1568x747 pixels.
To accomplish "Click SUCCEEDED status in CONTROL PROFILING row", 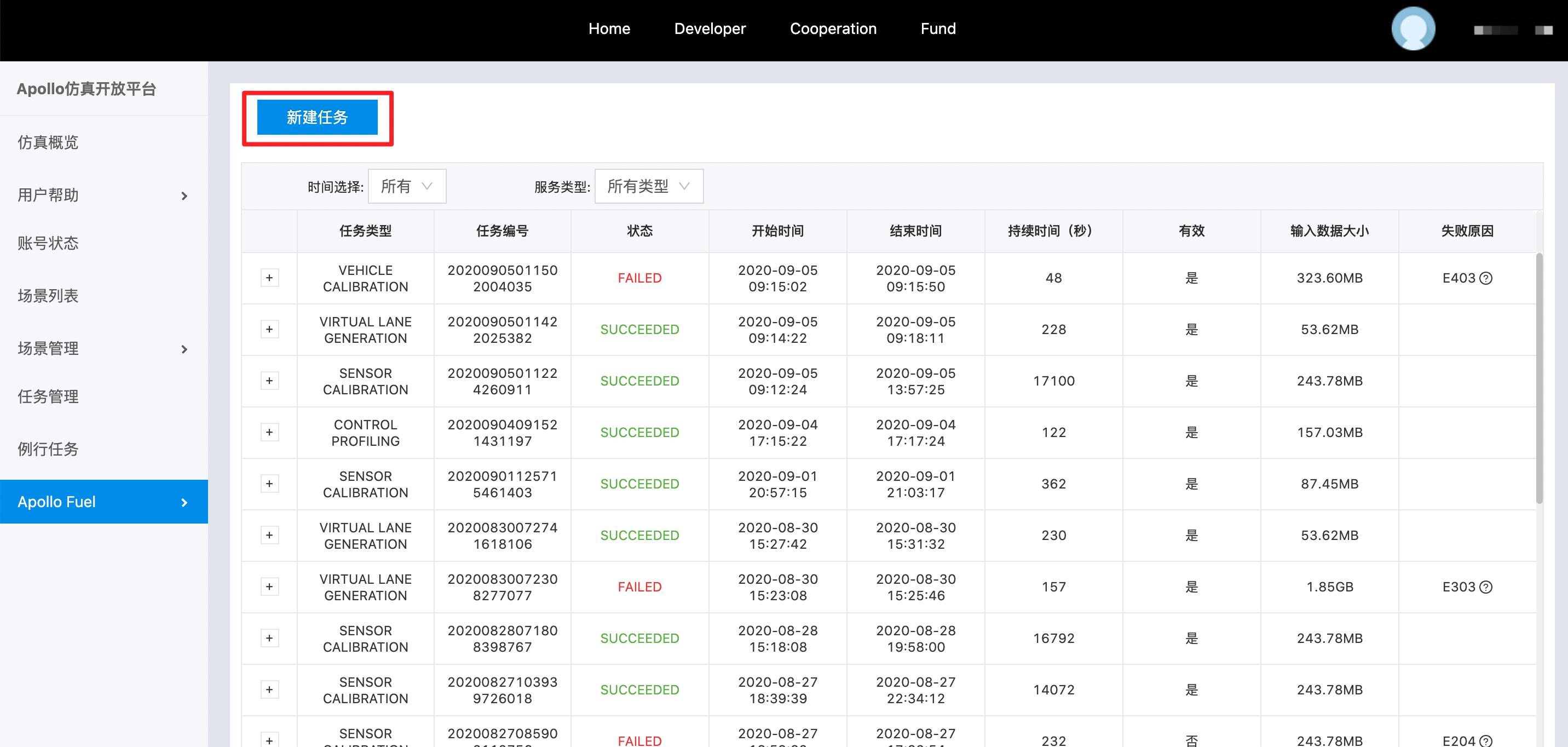I will coord(640,432).
